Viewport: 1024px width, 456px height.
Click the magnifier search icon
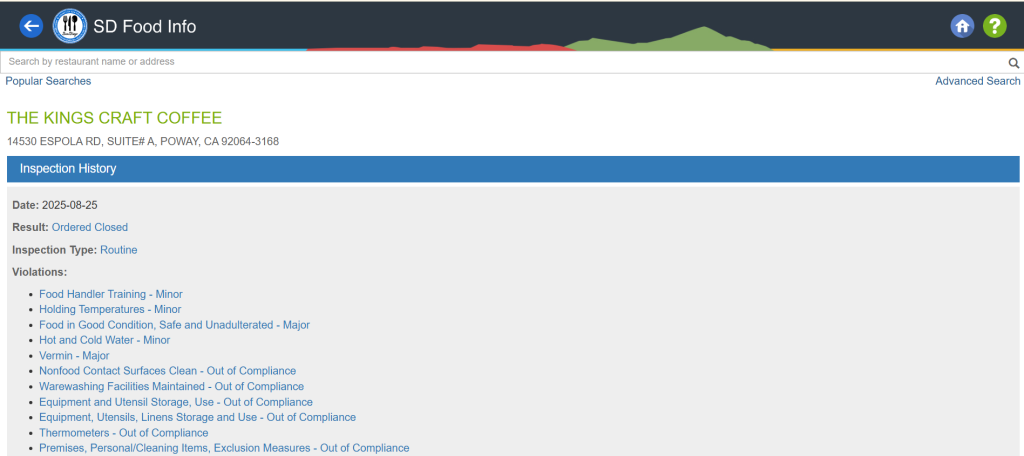pos(1014,63)
